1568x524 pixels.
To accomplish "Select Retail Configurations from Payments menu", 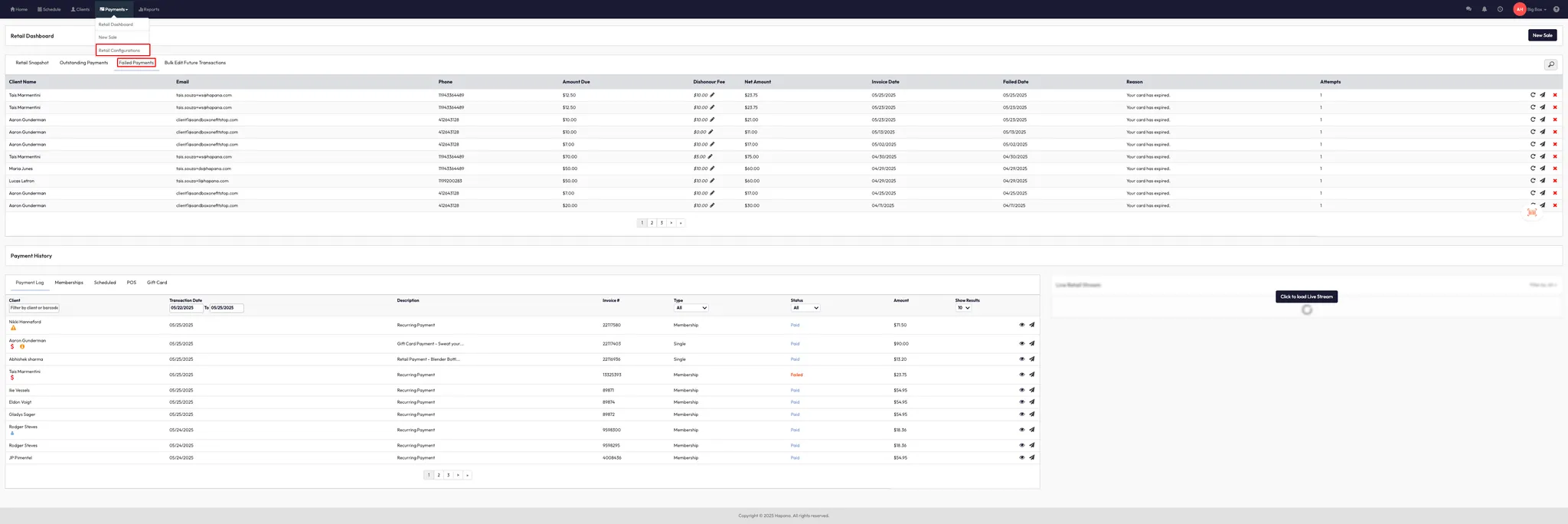I will click(119, 51).
